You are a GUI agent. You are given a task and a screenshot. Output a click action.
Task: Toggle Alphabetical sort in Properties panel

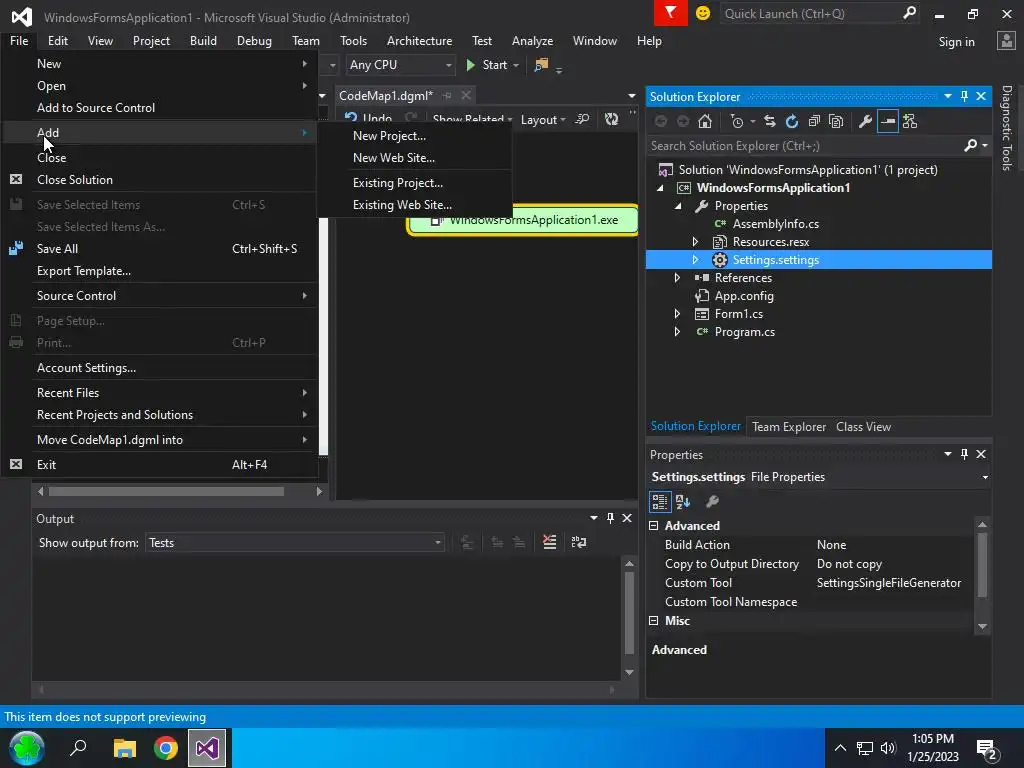[683, 502]
